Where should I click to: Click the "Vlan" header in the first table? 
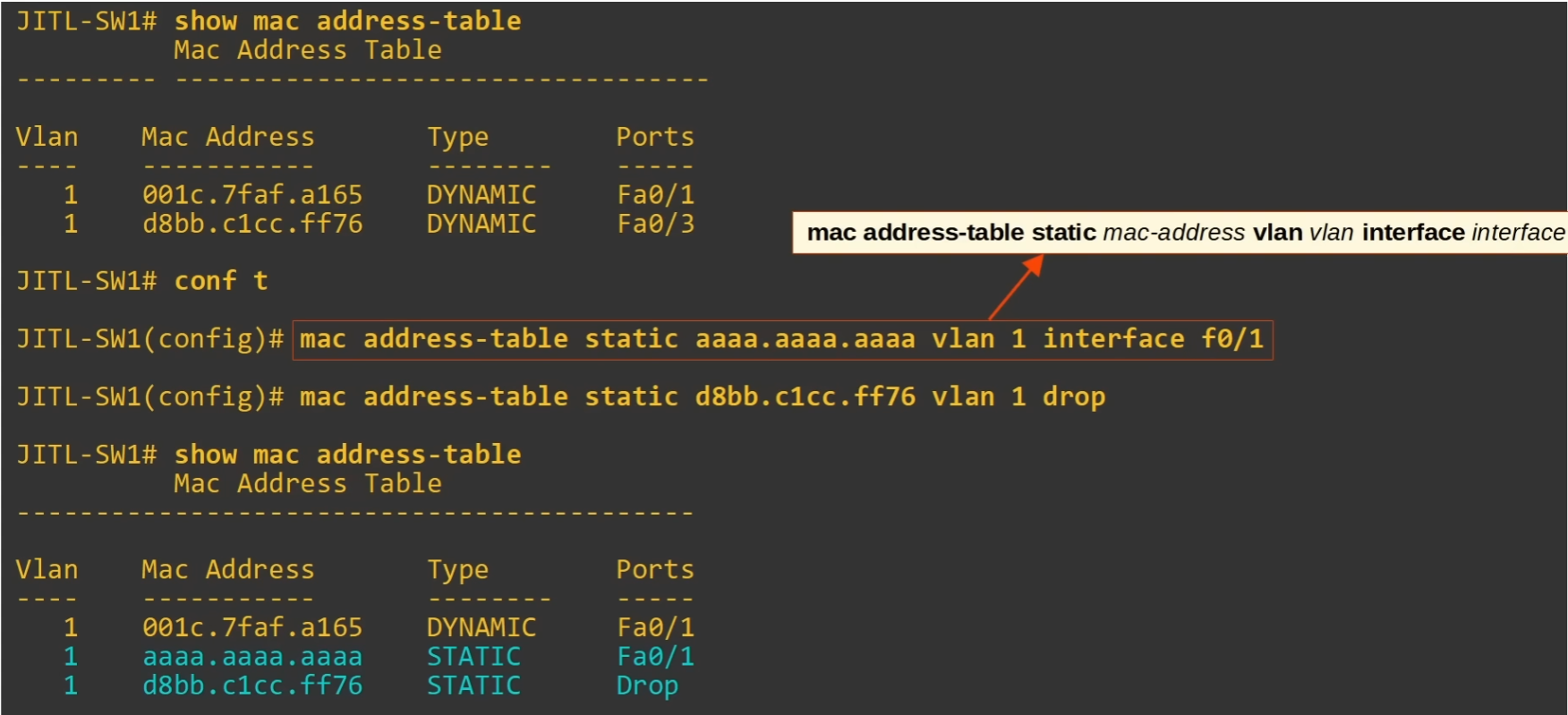47,137
